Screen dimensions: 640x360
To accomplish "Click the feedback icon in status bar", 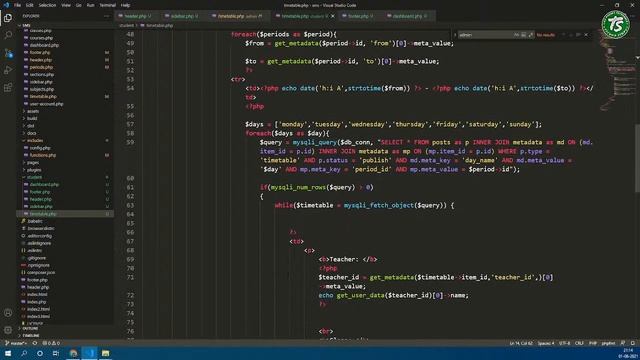I will pyautogui.click(x=622, y=343).
